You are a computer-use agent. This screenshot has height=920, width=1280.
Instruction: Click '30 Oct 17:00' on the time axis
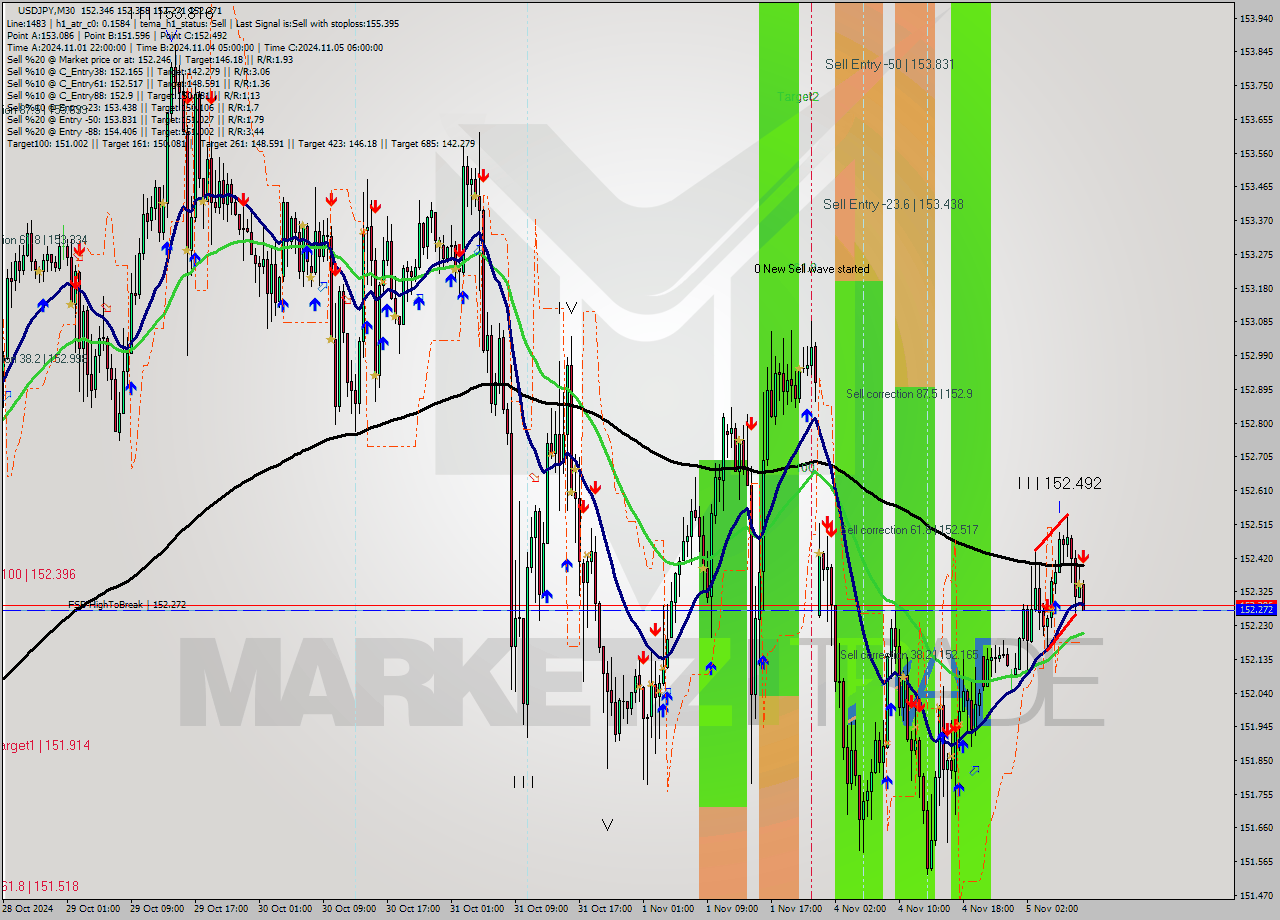(412, 909)
